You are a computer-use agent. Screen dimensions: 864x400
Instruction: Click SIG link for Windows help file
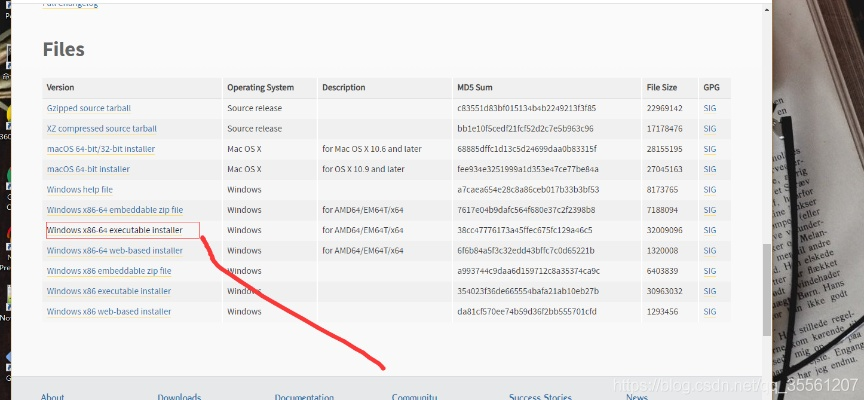pos(709,190)
